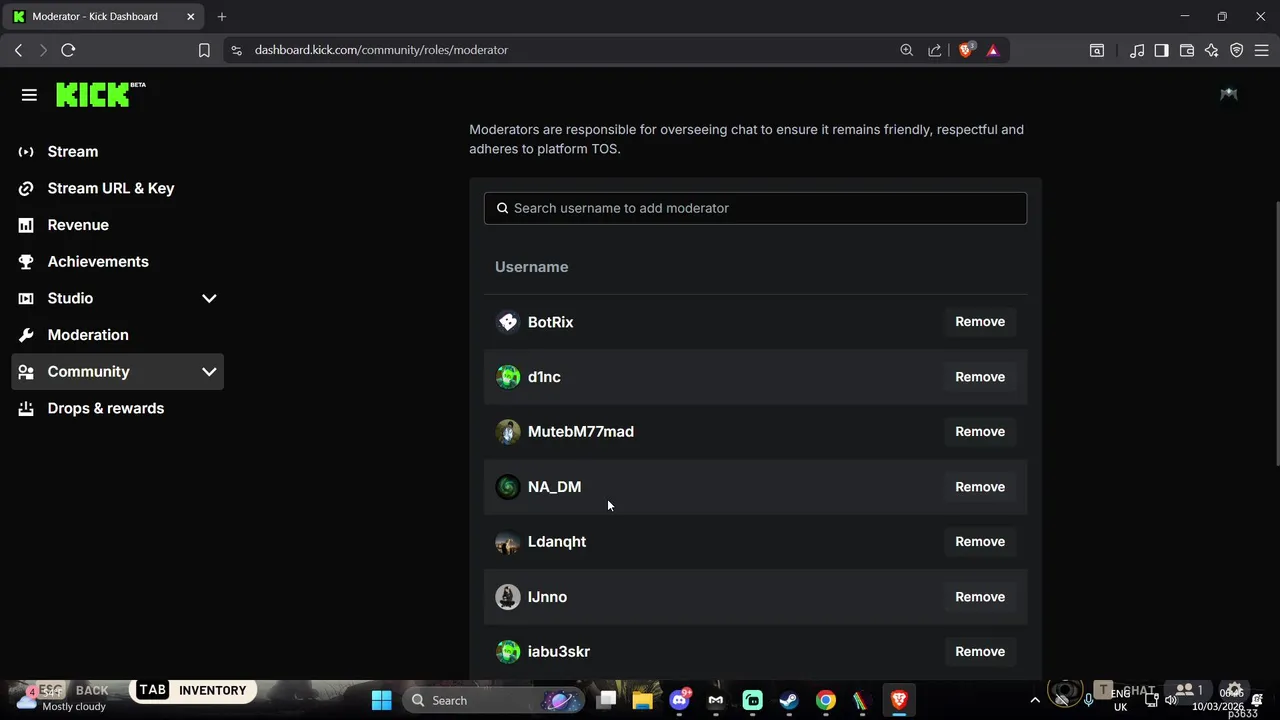Open Steam from the taskbar

[x=789, y=700]
